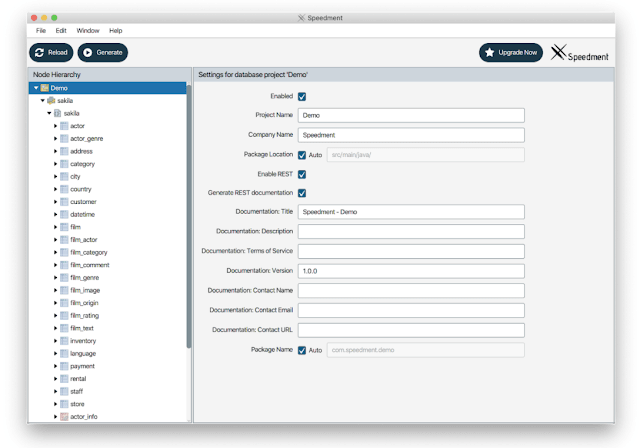Toggle Generate REST documentation checkbox
The image size is (640, 448).
(302, 193)
